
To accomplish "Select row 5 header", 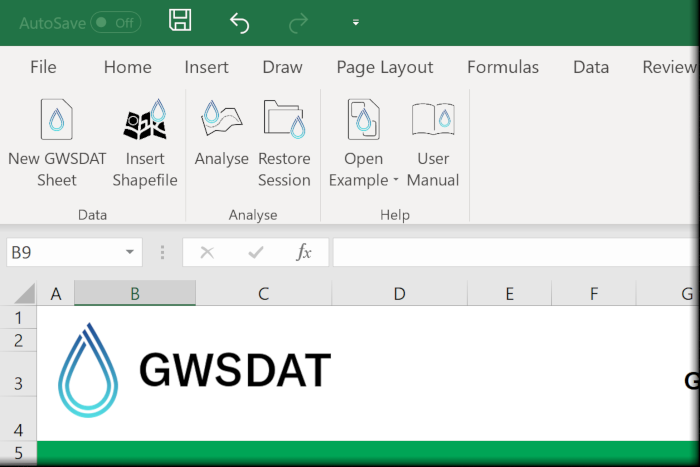I will point(18,453).
